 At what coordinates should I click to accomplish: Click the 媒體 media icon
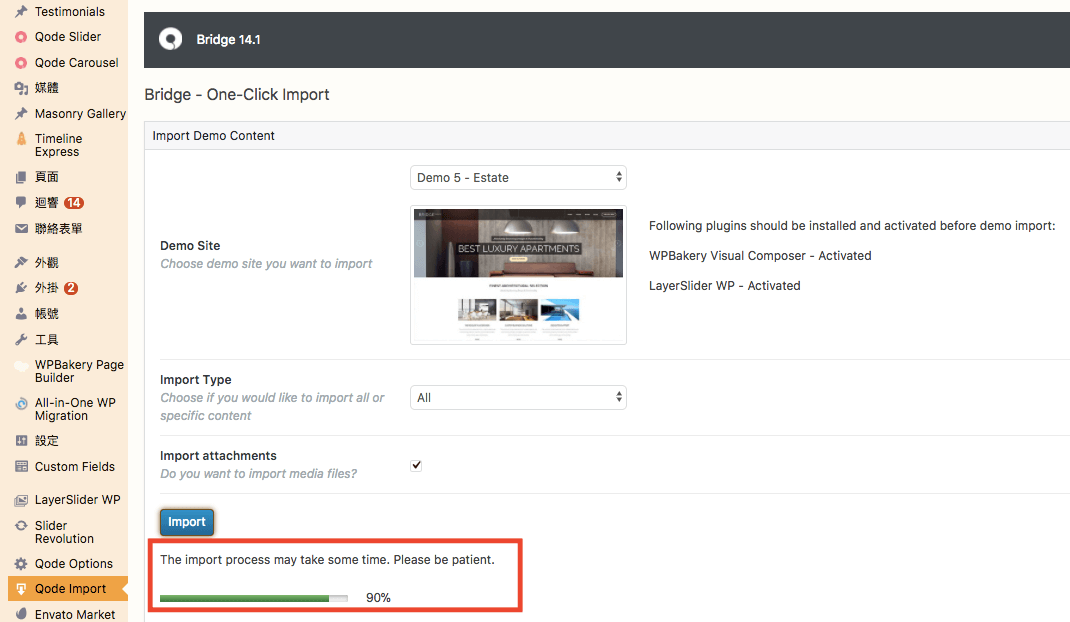click(x=21, y=88)
